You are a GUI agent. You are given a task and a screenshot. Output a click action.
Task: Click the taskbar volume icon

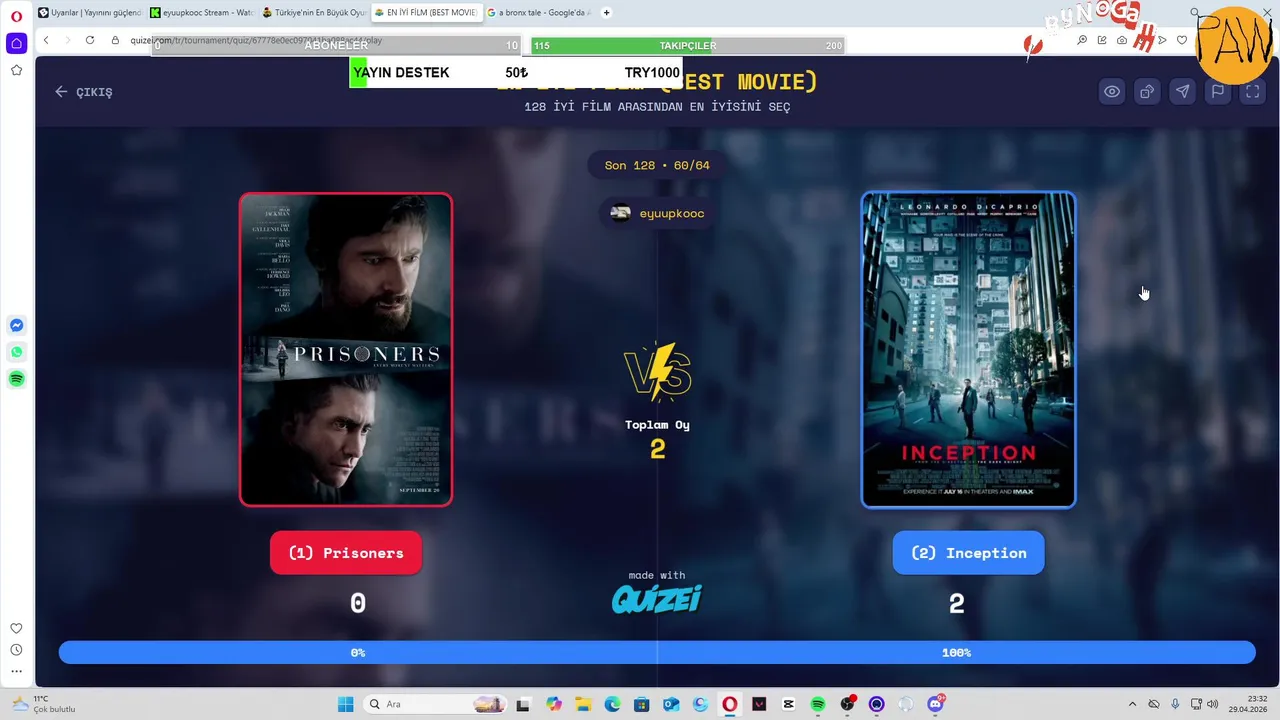click(x=1213, y=704)
